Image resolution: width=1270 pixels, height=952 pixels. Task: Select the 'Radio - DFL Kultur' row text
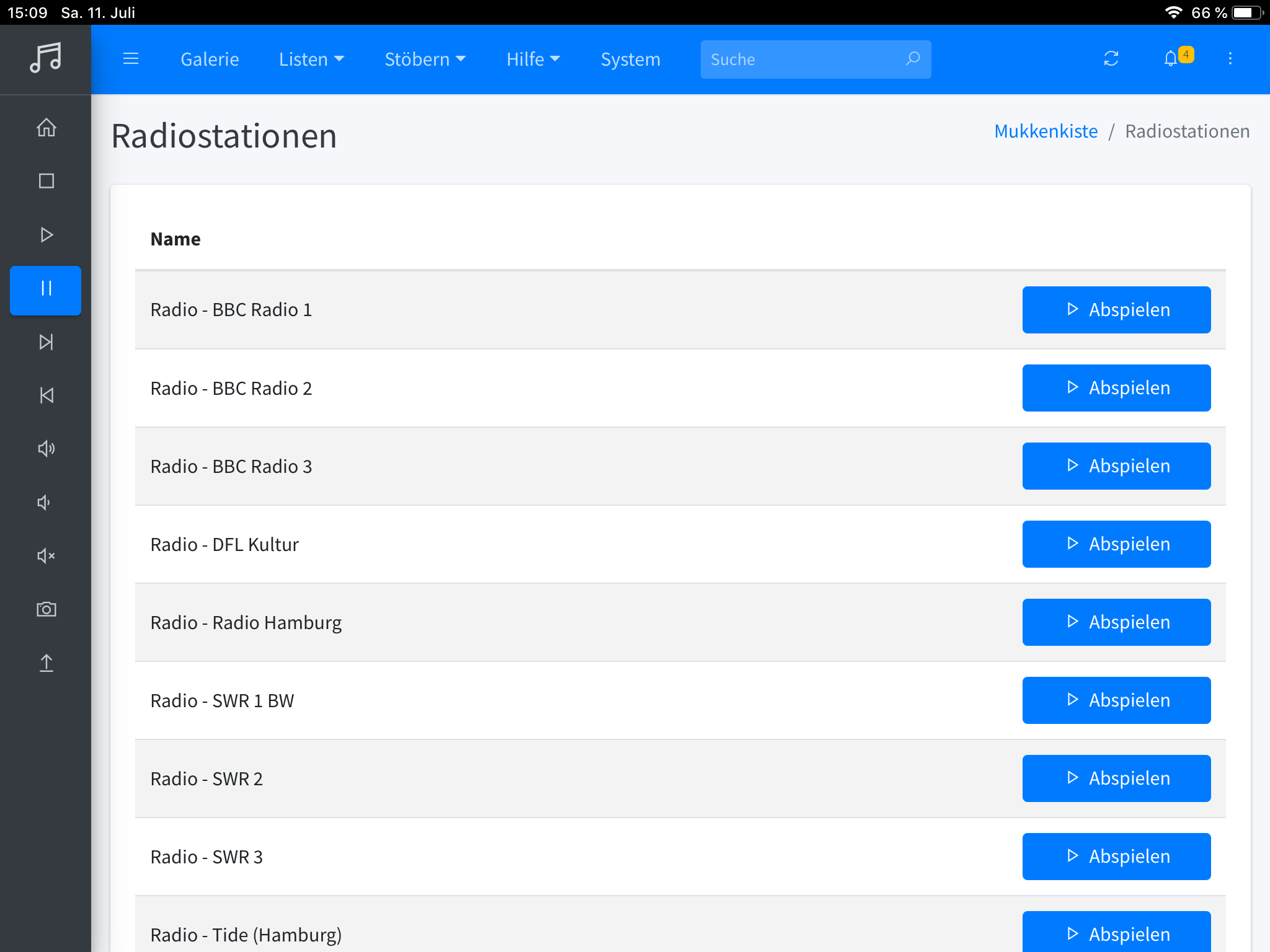coord(224,544)
